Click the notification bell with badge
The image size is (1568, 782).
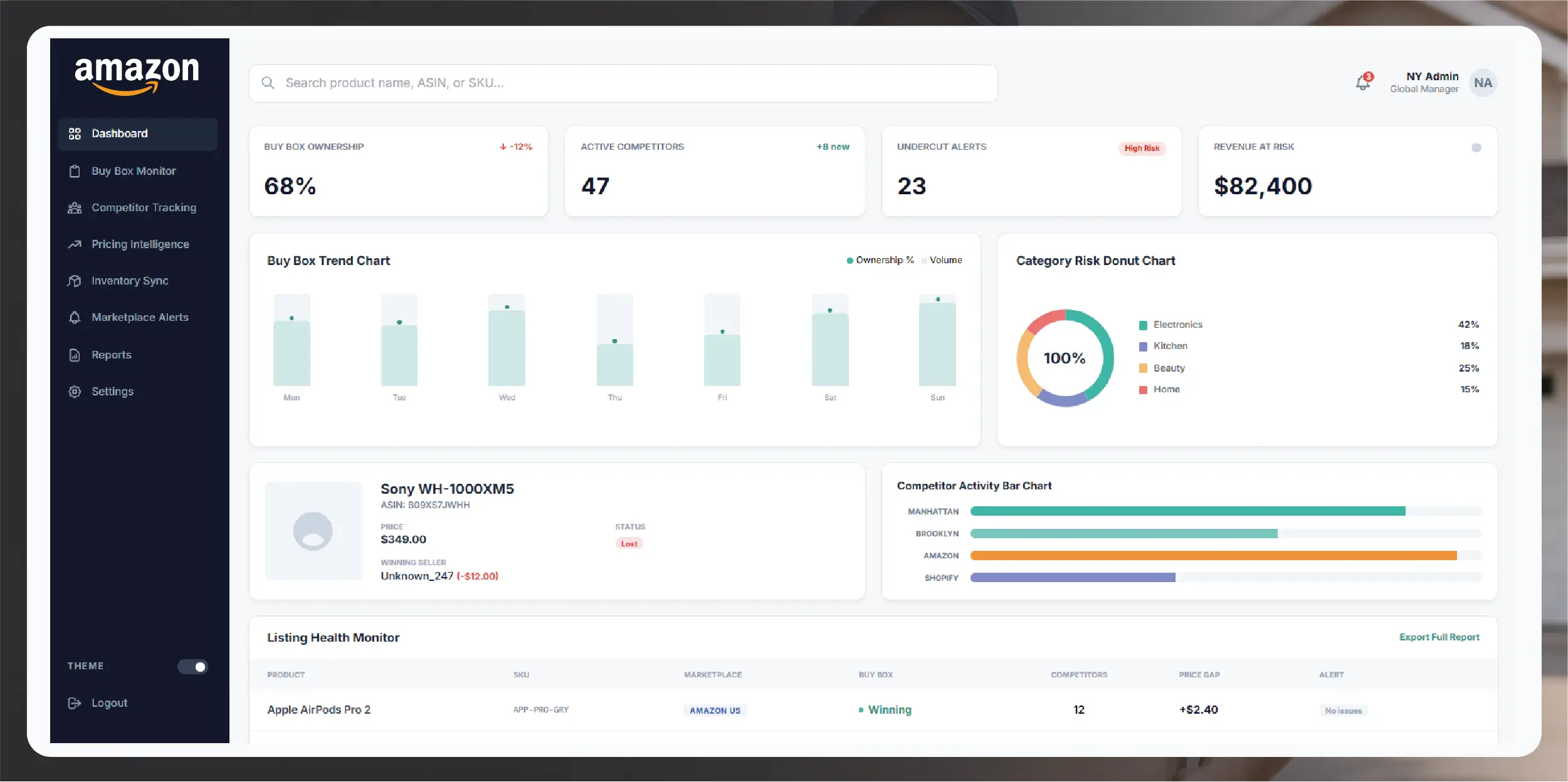(1362, 82)
